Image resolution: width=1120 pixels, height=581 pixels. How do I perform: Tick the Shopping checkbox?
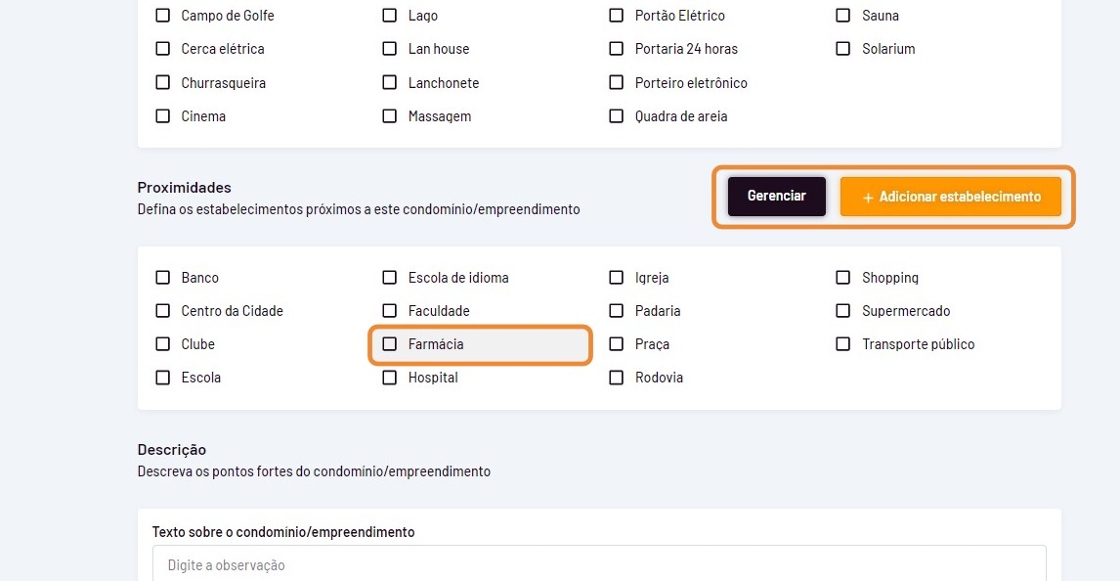(x=843, y=278)
